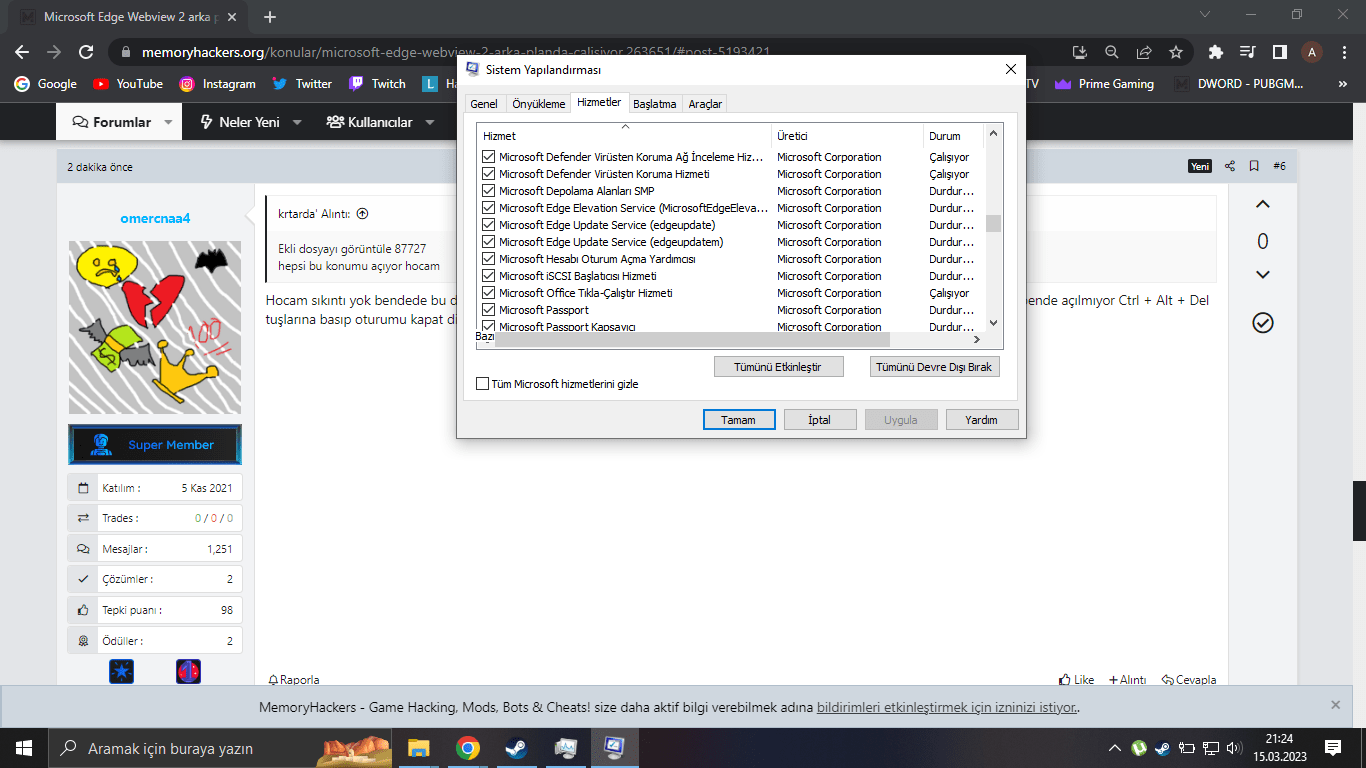
Task: Open the notification center icon
Action: coord(1333,748)
